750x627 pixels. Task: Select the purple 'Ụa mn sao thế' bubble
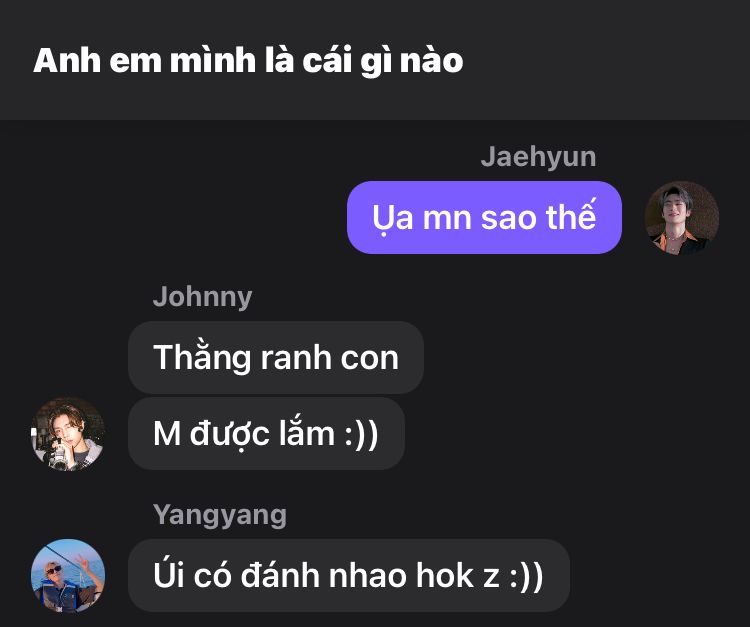click(484, 217)
